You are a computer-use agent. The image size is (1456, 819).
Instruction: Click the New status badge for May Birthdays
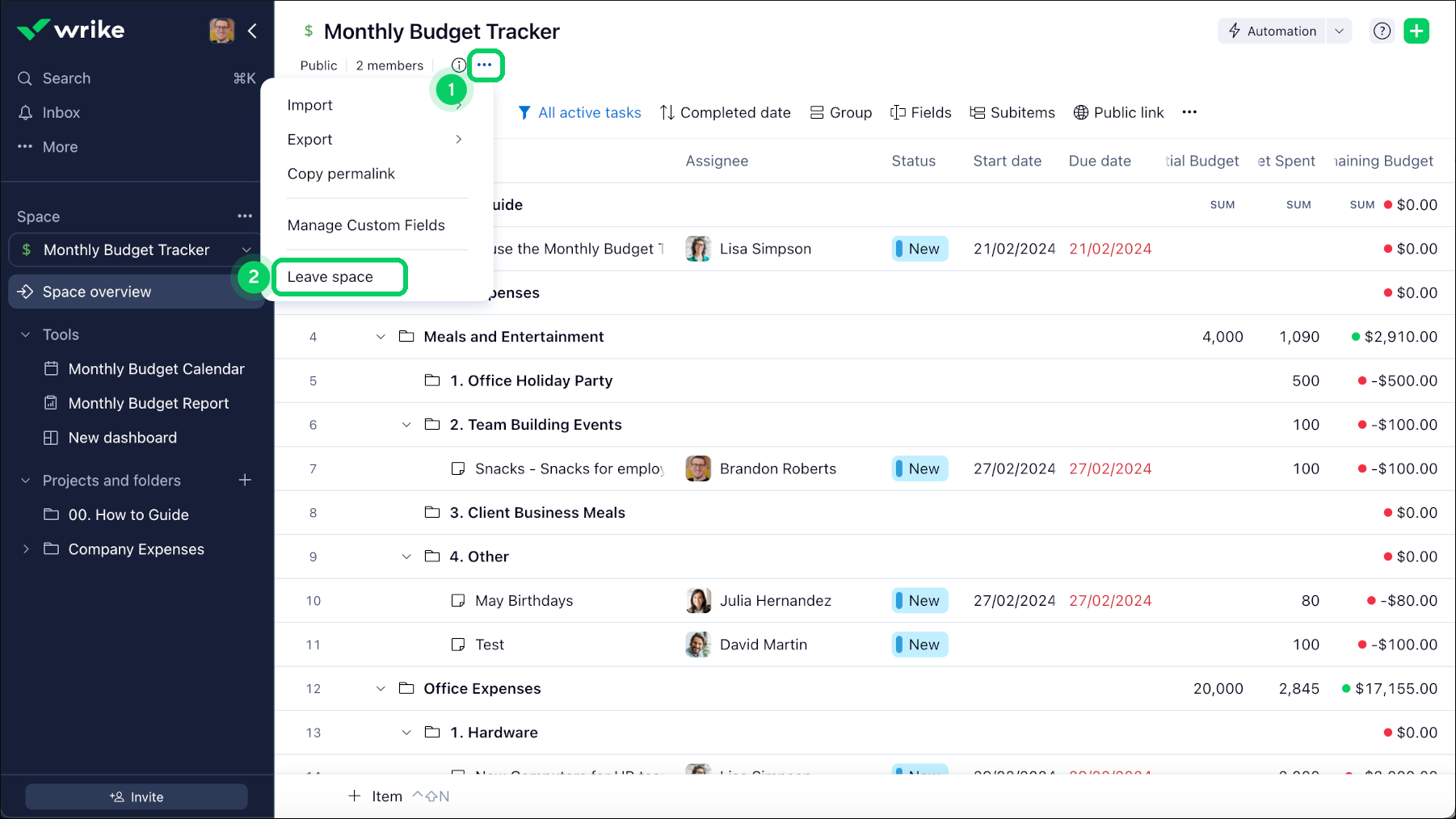[x=919, y=601]
